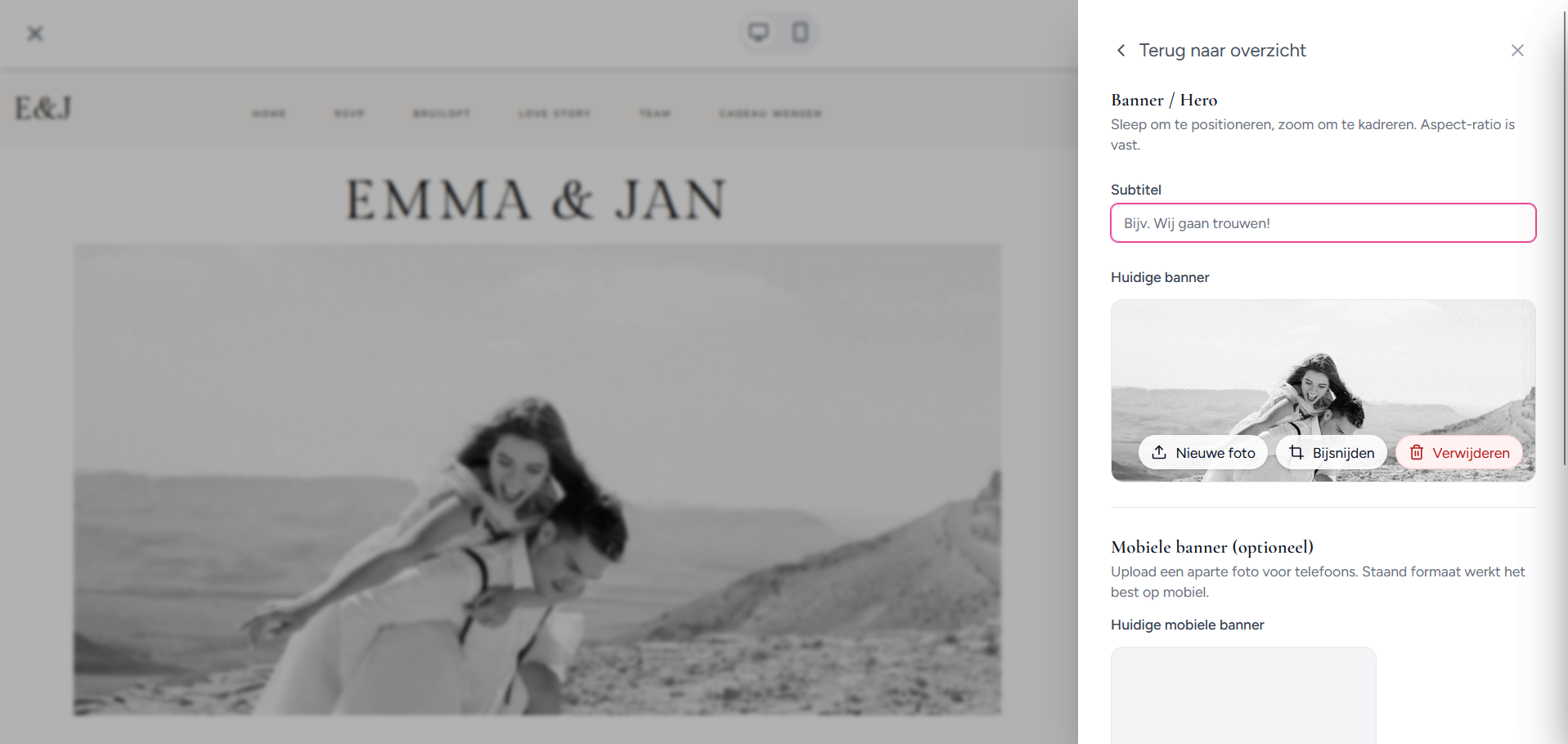Focus the Subtitel text field
Screen dimensions: 1568x744
(x=1323, y=223)
